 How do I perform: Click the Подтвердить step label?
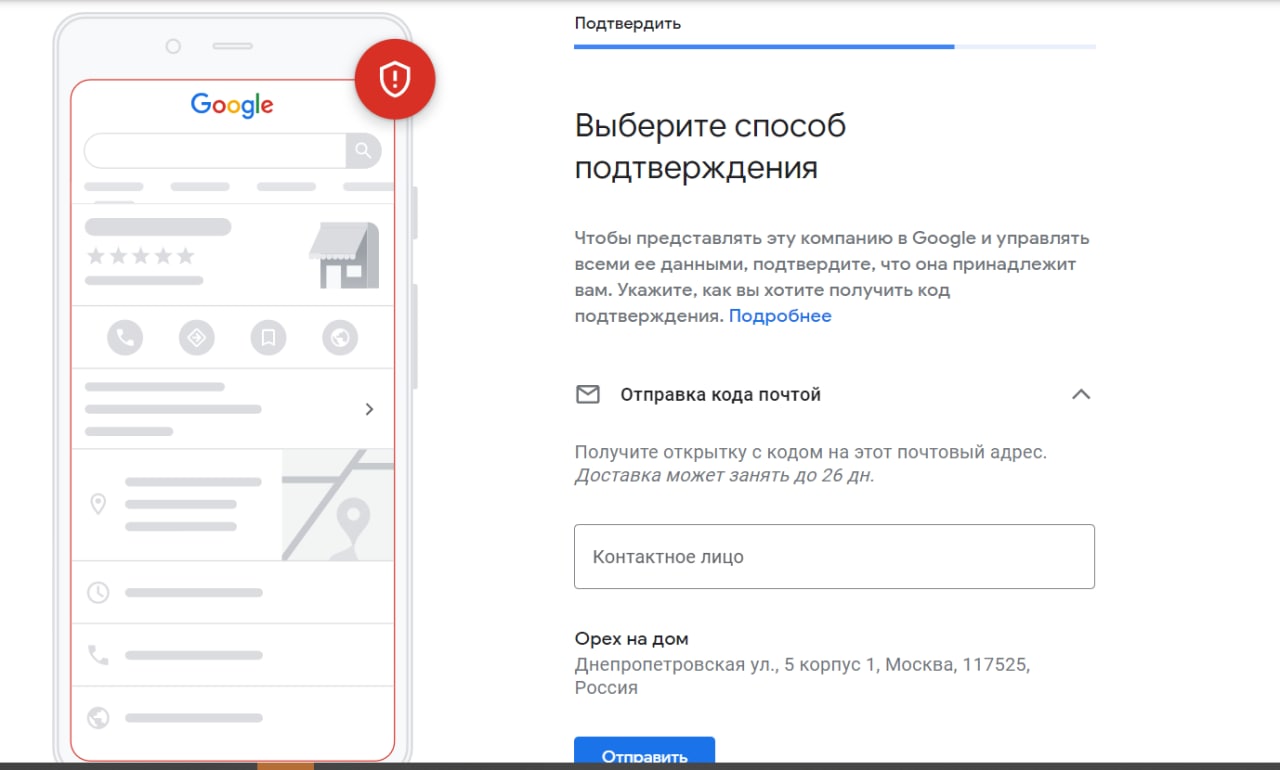point(627,23)
